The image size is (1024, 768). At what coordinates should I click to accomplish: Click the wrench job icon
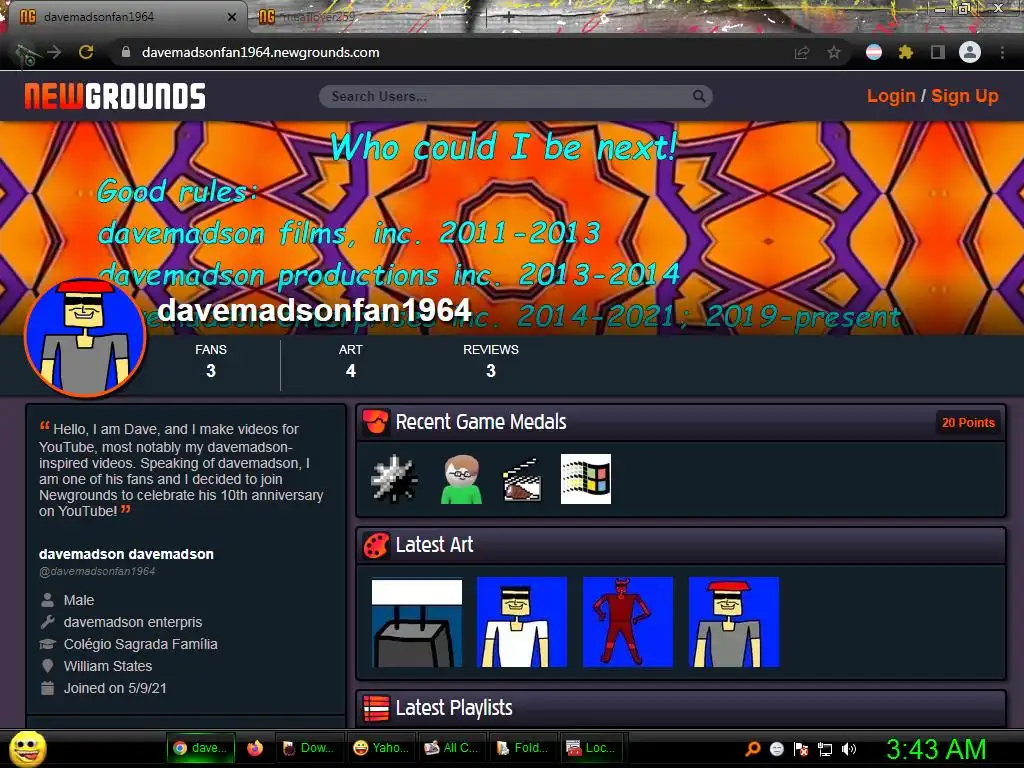point(47,622)
